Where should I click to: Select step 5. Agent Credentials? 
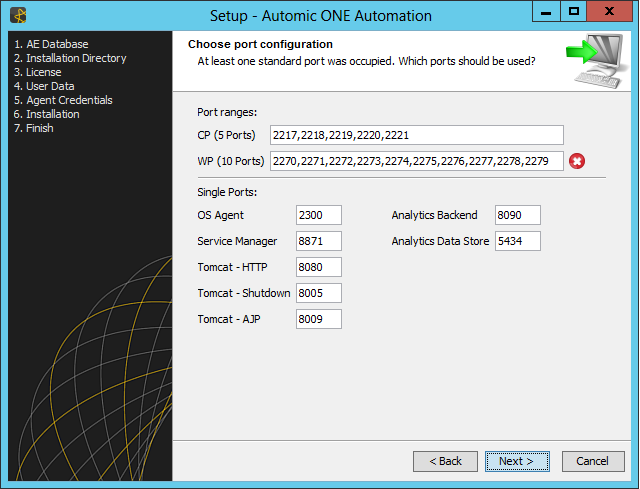63,100
